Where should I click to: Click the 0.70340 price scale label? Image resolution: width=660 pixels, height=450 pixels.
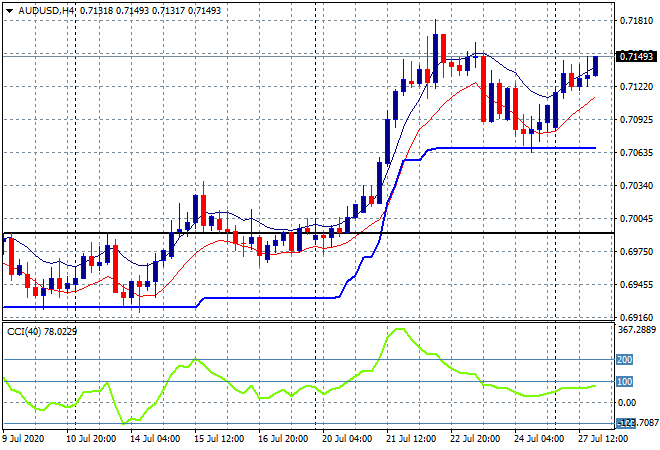coord(636,186)
